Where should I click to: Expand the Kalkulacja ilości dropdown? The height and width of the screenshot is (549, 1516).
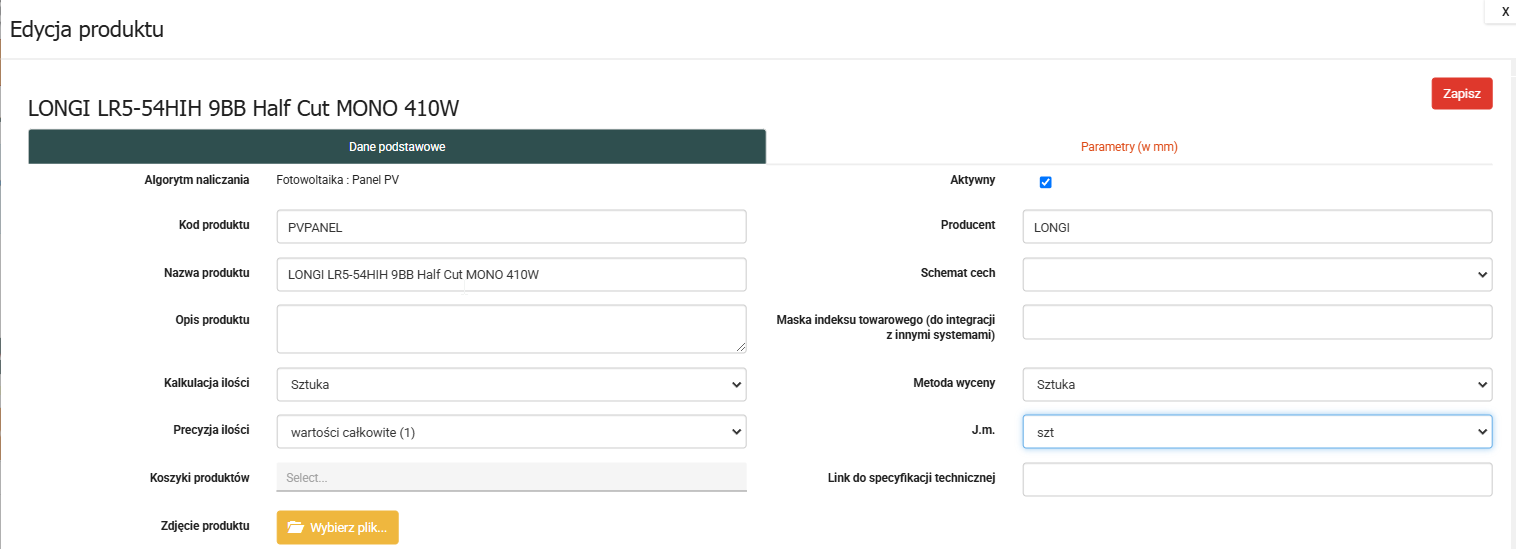point(511,384)
